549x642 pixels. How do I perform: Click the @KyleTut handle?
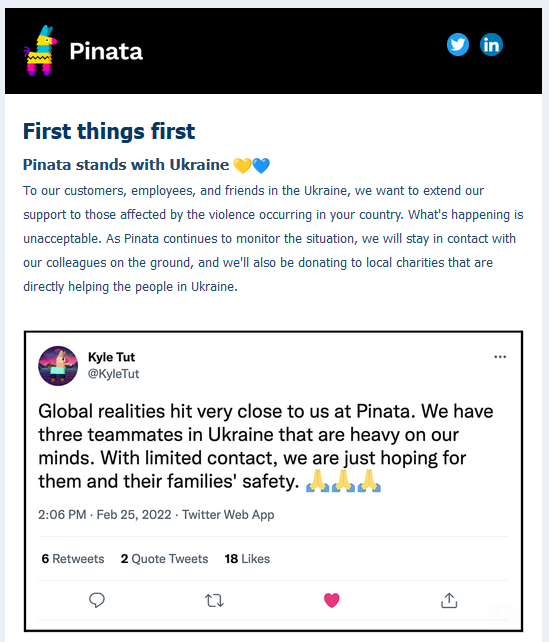[113, 373]
